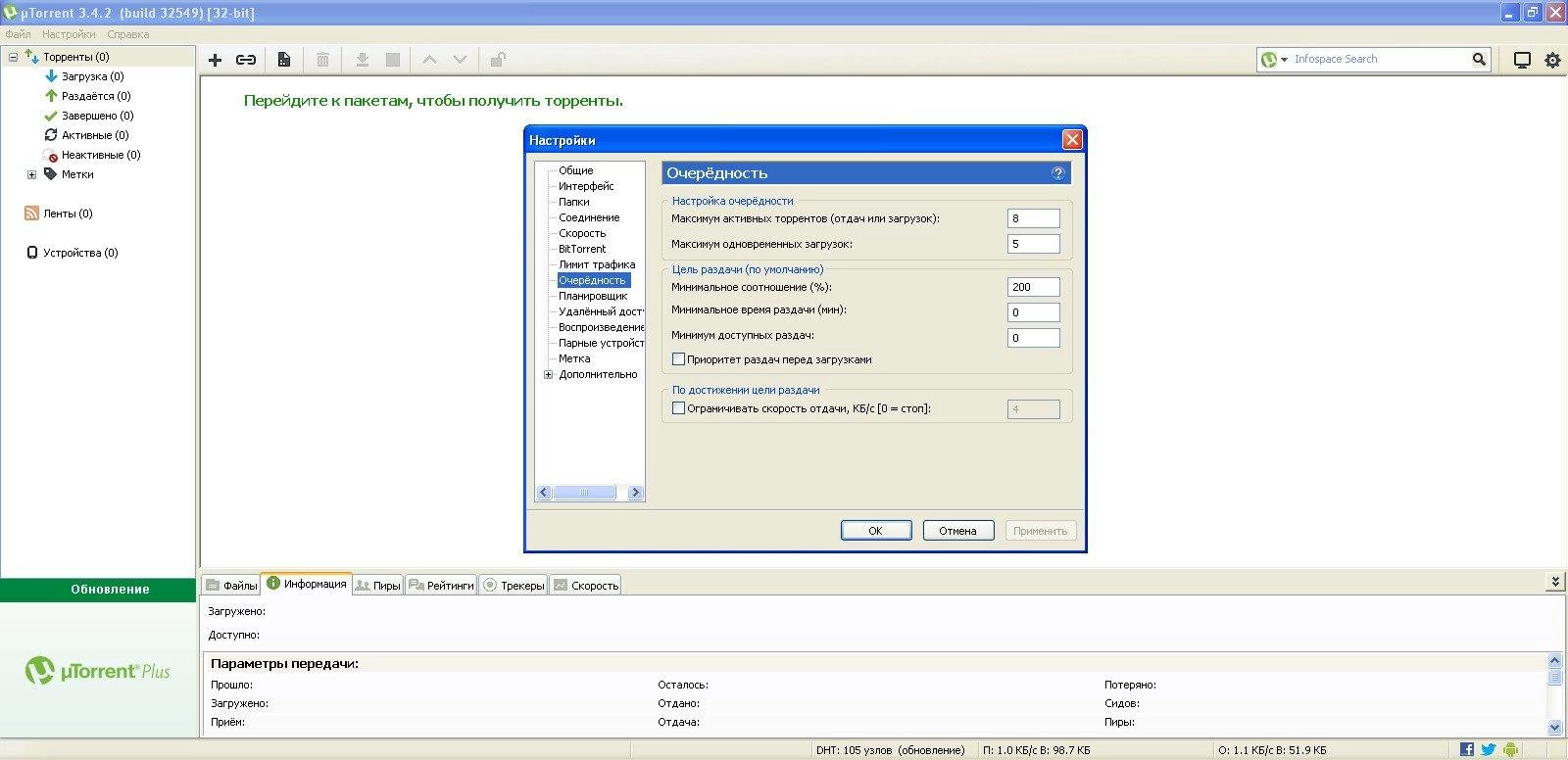Switch to the Рейтинги tab
The image size is (1568, 760).
pos(441,585)
